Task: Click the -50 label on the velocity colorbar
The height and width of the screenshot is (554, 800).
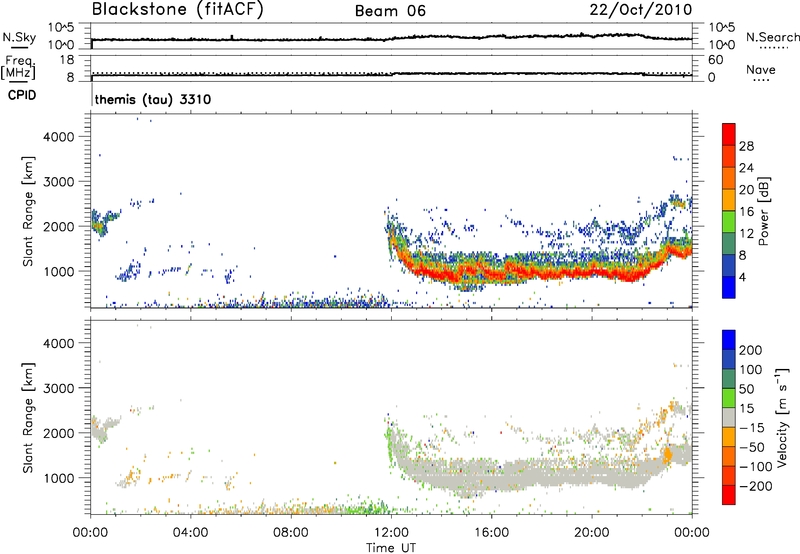Action: coord(753,447)
